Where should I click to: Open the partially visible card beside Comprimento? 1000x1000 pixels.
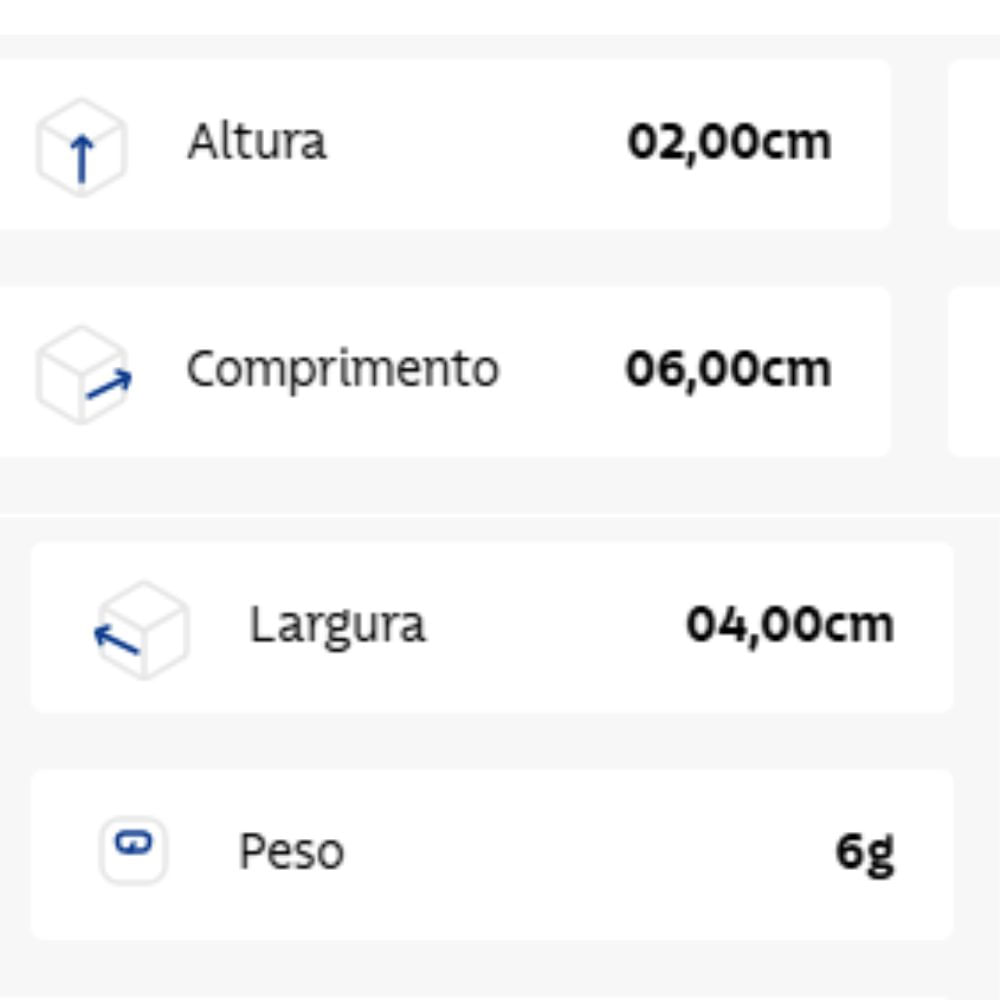coord(974,372)
